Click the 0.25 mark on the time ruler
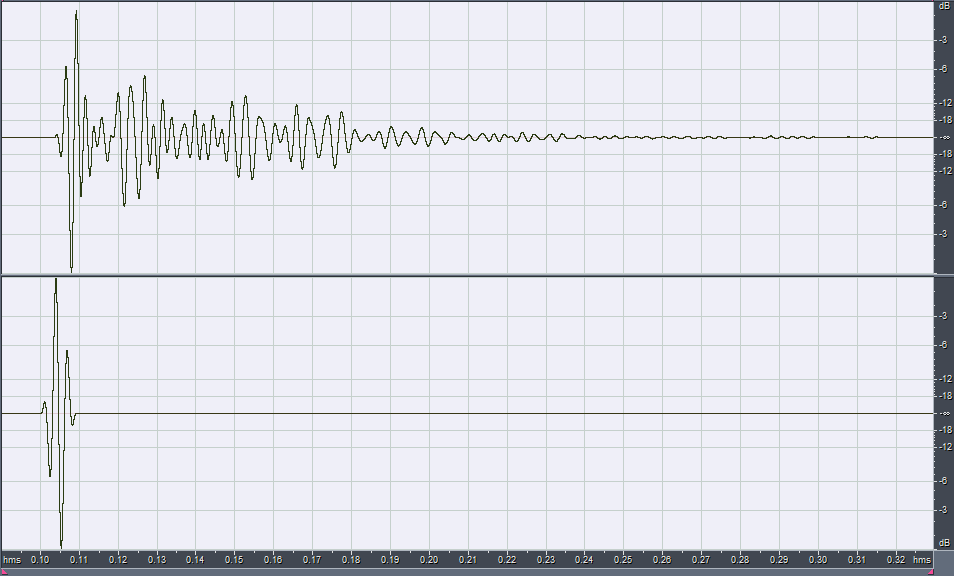 pyautogui.click(x=623, y=560)
